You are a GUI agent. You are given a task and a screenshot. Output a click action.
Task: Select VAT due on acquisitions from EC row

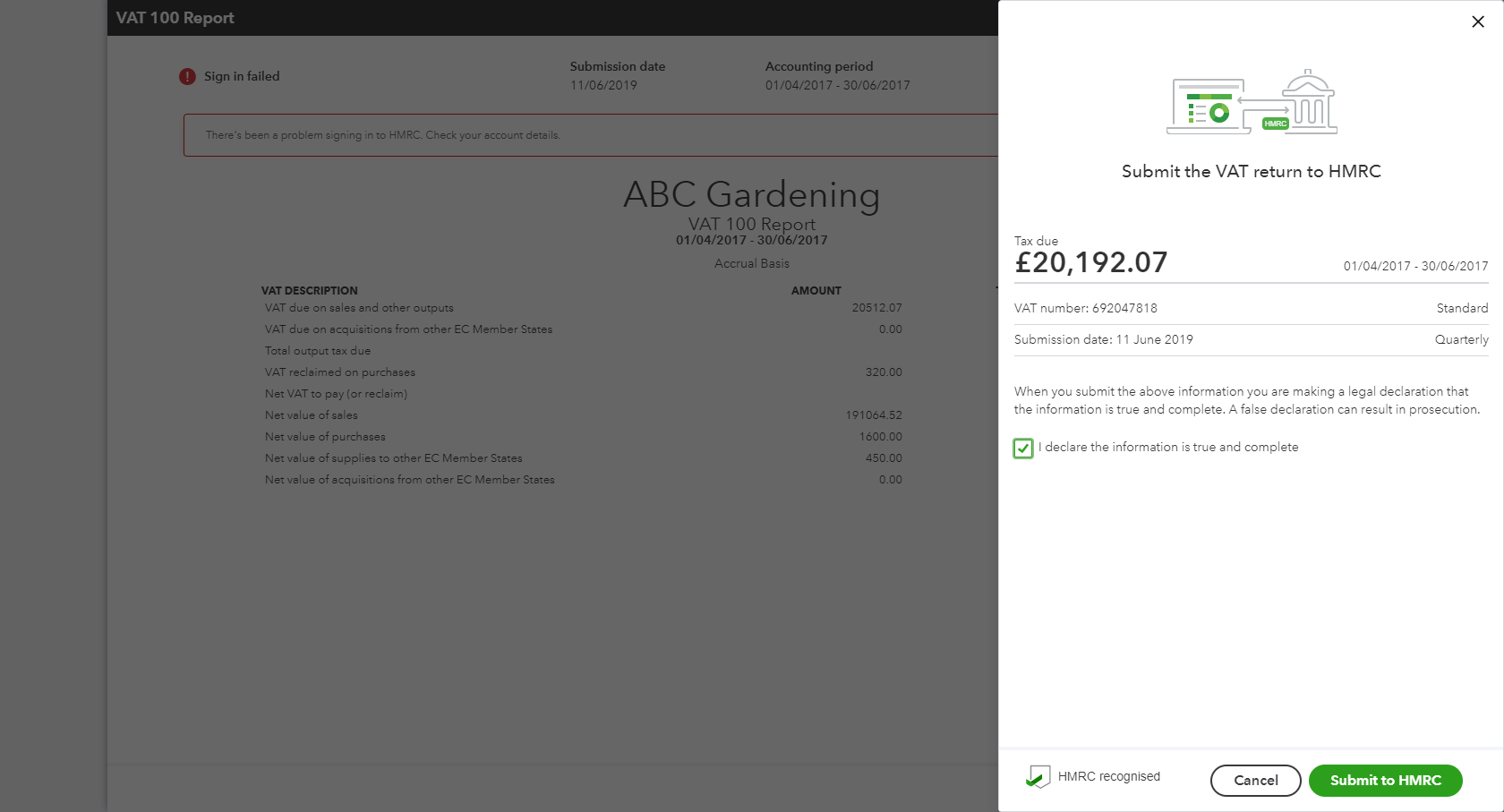coord(583,329)
